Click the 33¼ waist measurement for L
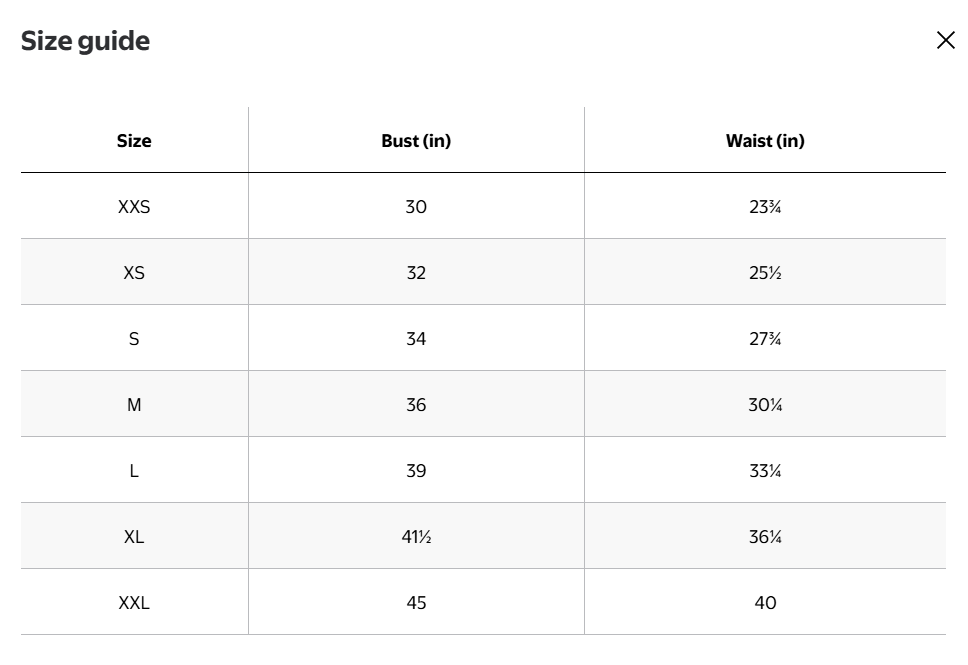The image size is (968, 665). (765, 471)
